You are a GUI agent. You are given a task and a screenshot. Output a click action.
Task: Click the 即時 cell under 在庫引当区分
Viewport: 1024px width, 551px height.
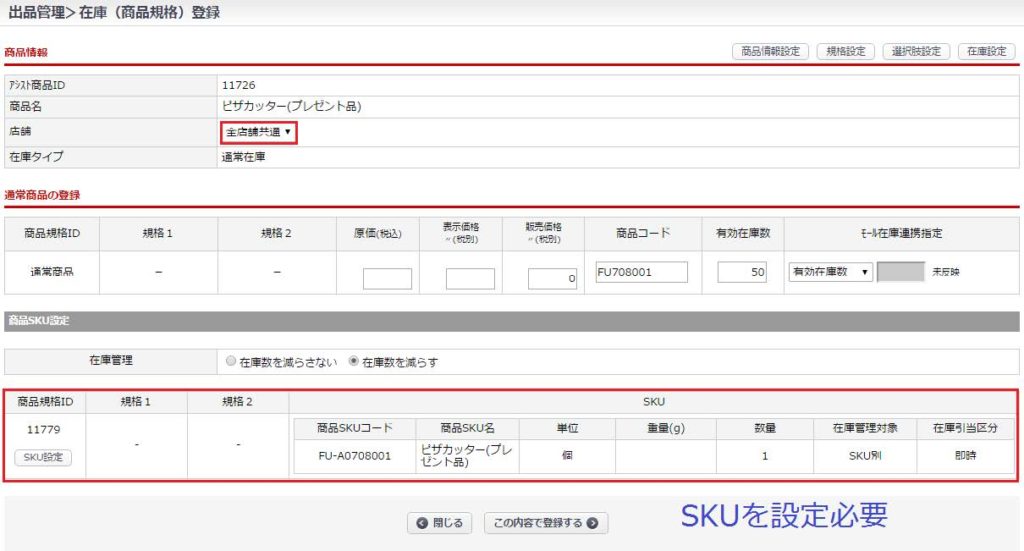pyautogui.click(x=965, y=456)
